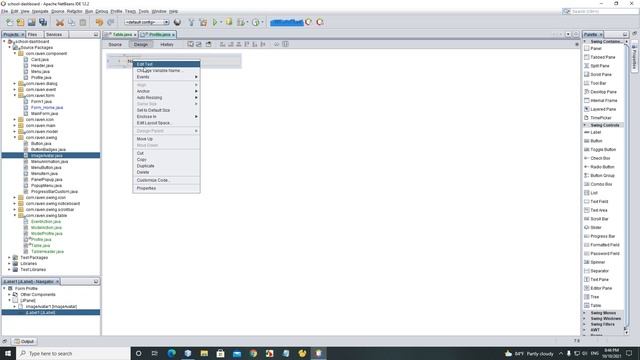Choose Set to Default Size in context menu

[x=167, y=110]
